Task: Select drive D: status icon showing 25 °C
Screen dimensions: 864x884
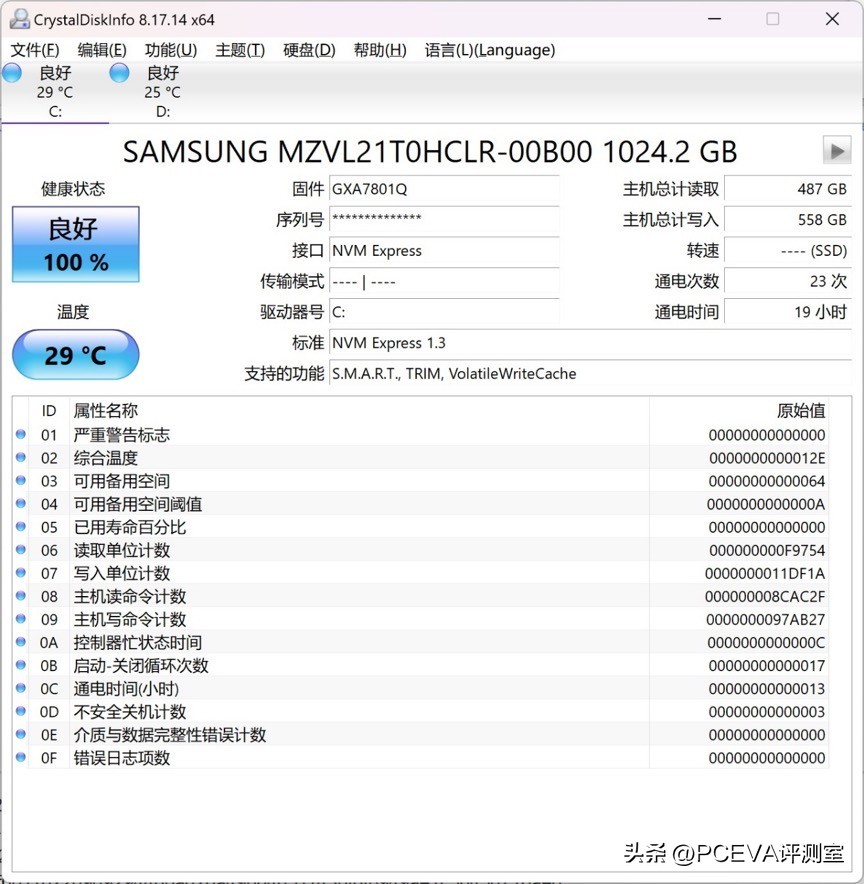Action: (118, 72)
